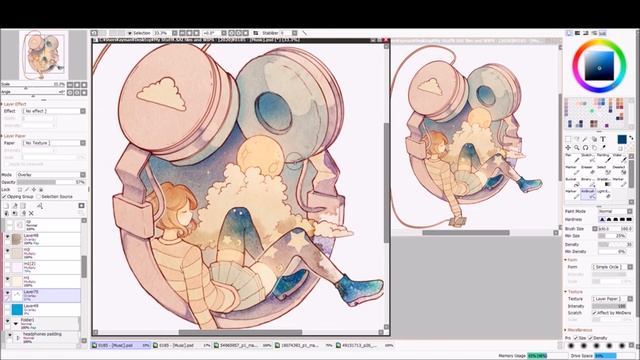
Task: Toggle pressure Size checkbox
Action: point(576,338)
